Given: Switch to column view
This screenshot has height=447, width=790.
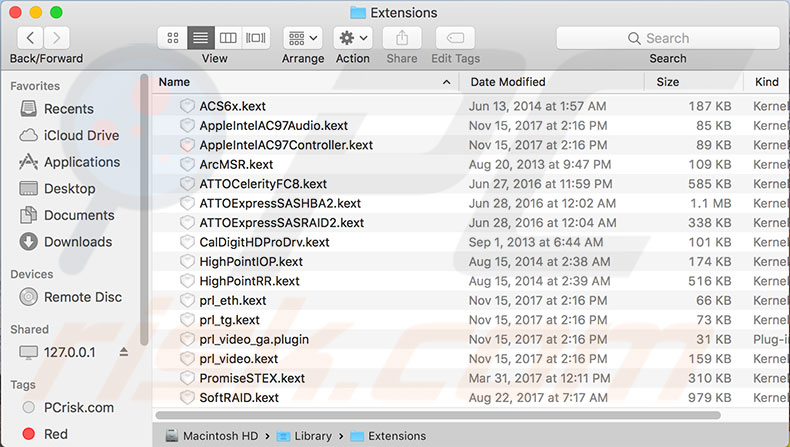Looking at the screenshot, I should click(x=228, y=38).
